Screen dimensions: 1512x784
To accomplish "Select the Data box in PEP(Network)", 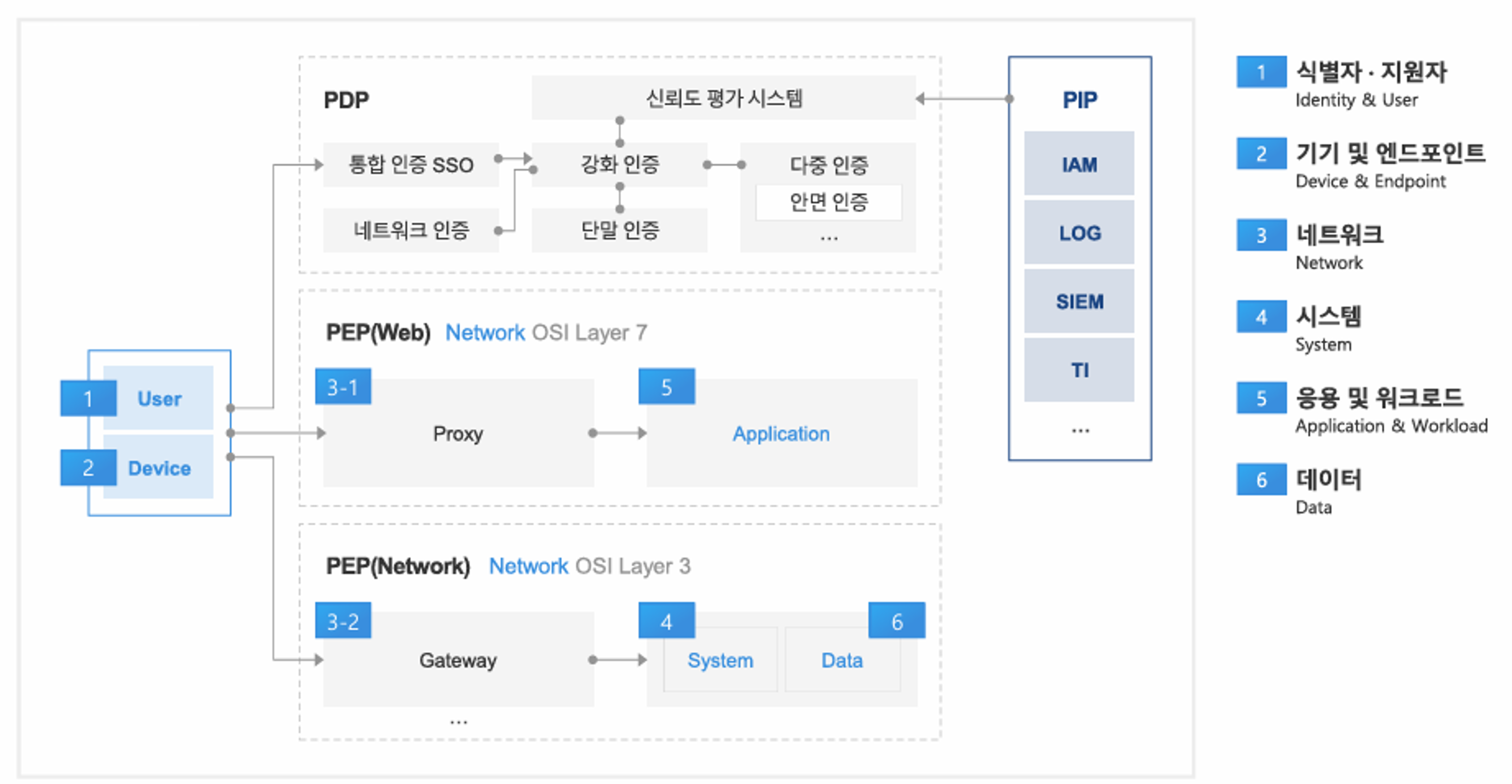I will (x=842, y=659).
